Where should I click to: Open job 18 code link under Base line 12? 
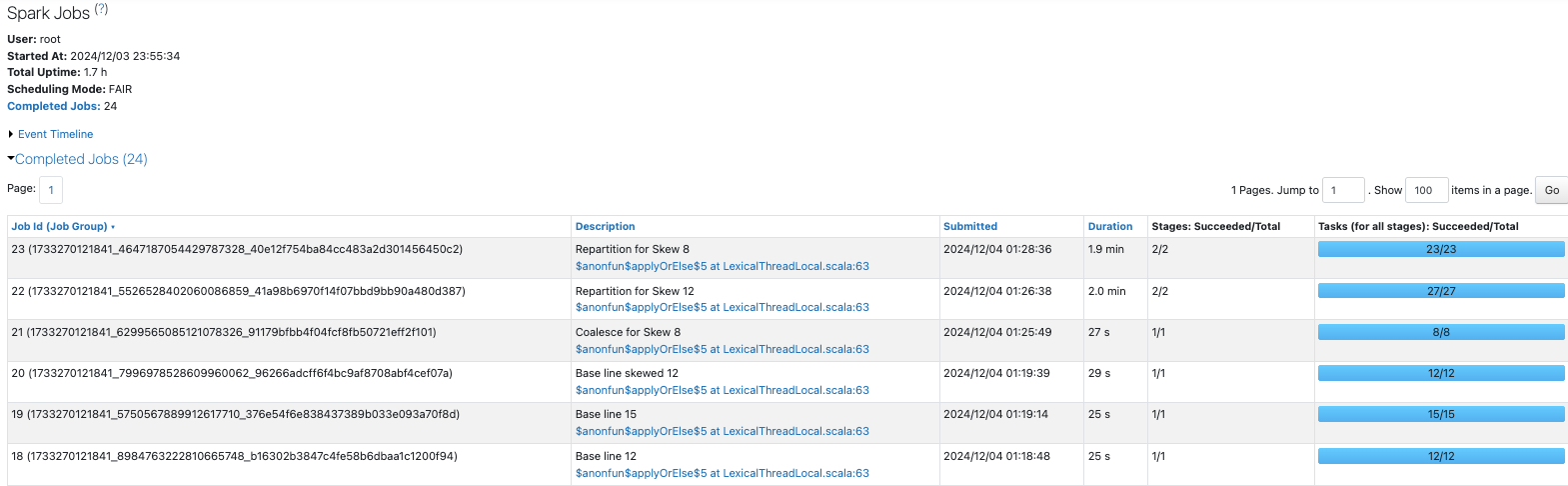pos(723,473)
